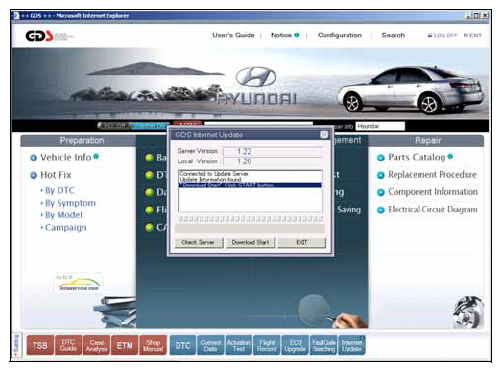Click the GDS logo
Image resolution: width=501 pixels, height=372 pixels.
pyautogui.click(x=39, y=36)
